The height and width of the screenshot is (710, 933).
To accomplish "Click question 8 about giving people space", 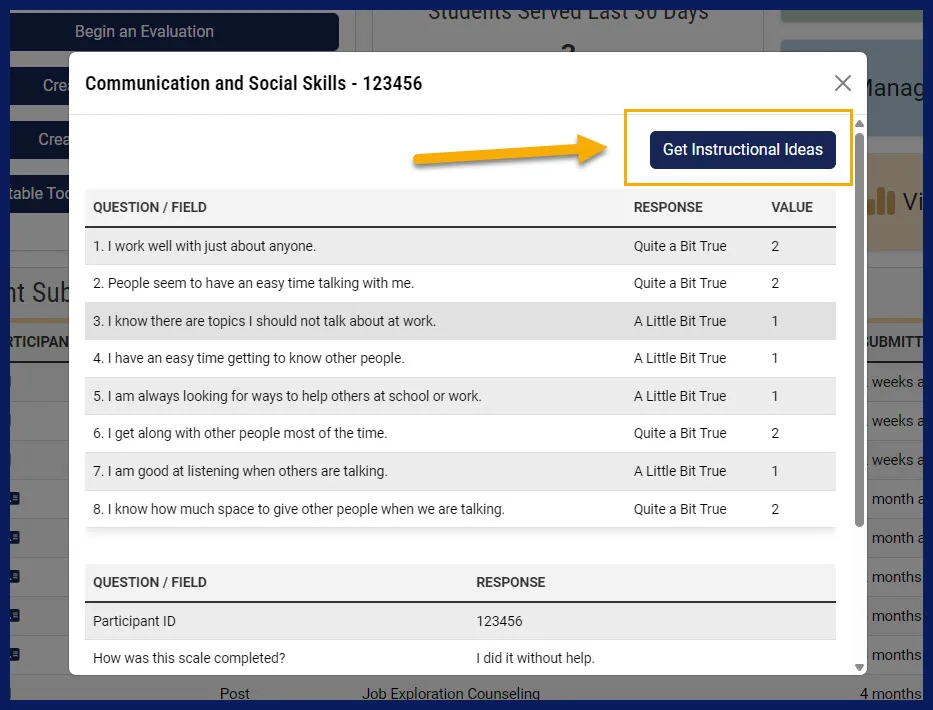I will (298, 509).
